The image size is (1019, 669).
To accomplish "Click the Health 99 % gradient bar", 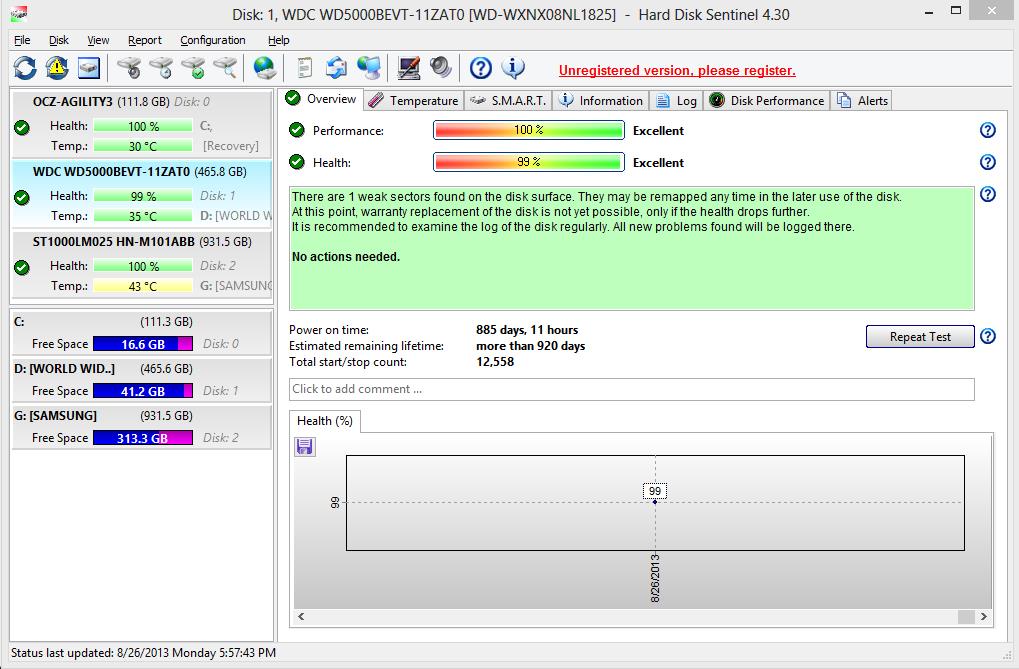I will [528, 162].
